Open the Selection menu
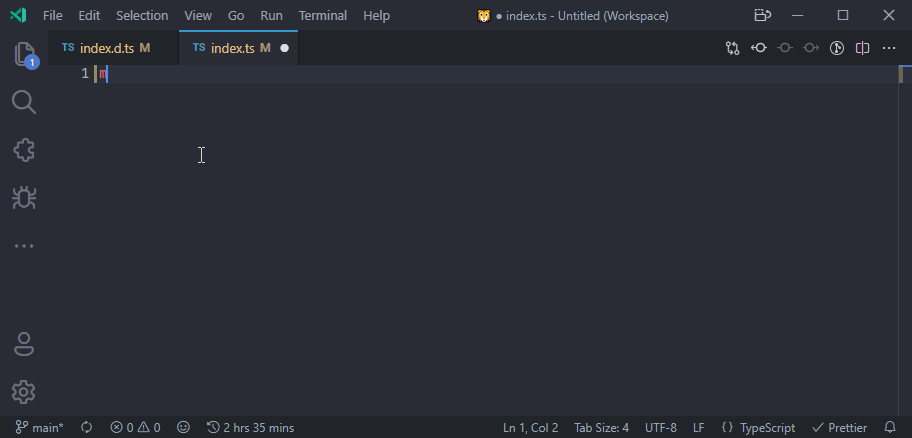The width and height of the screenshot is (912, 438). pos(142,16)
